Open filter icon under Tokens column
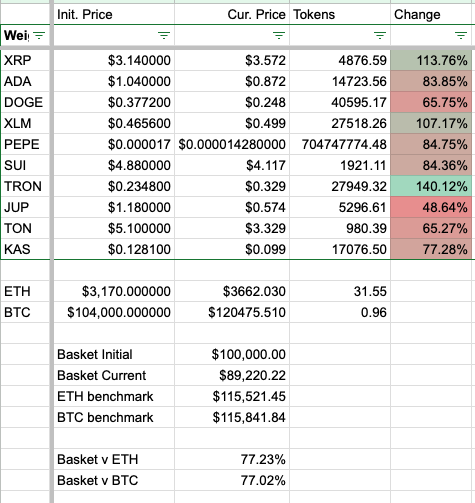Viewport: 475px width, 503px height. [x=380, y=35]
